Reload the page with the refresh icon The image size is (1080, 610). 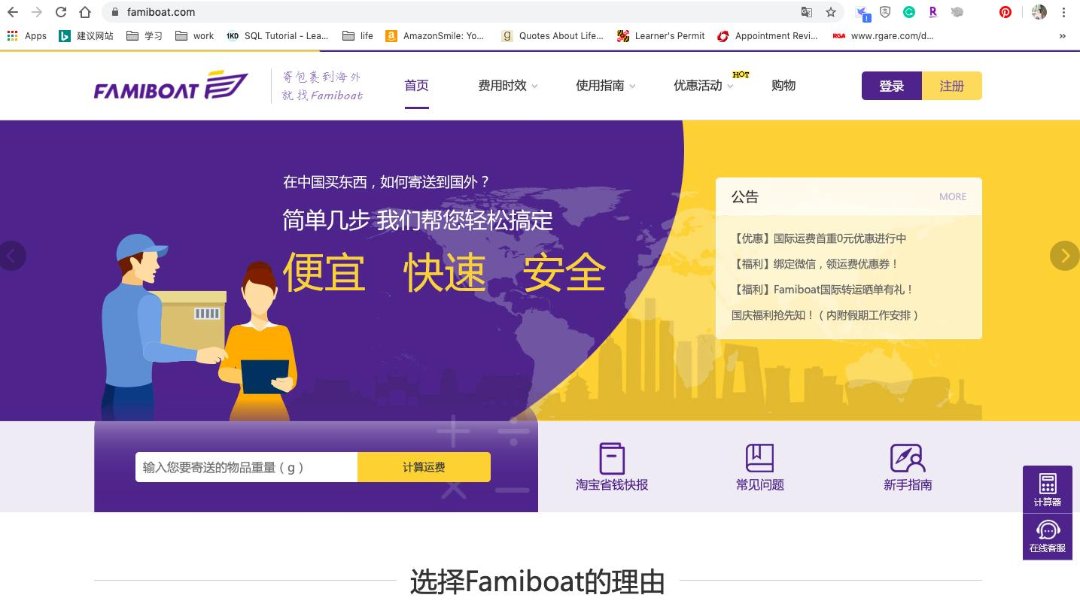[62, 12]
